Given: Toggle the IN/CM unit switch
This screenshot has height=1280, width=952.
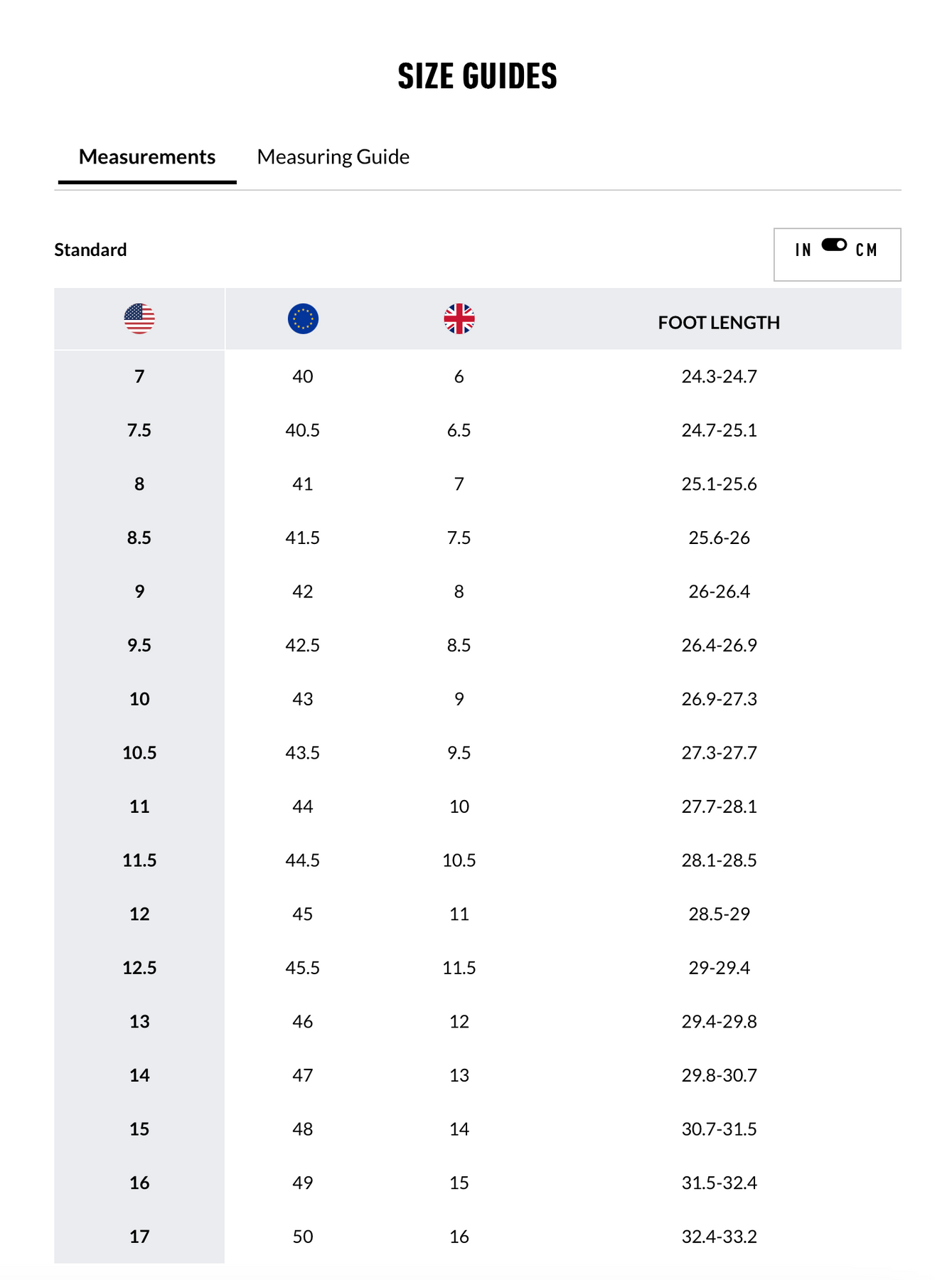Looking at the screenshot, I should click(834, 245).
